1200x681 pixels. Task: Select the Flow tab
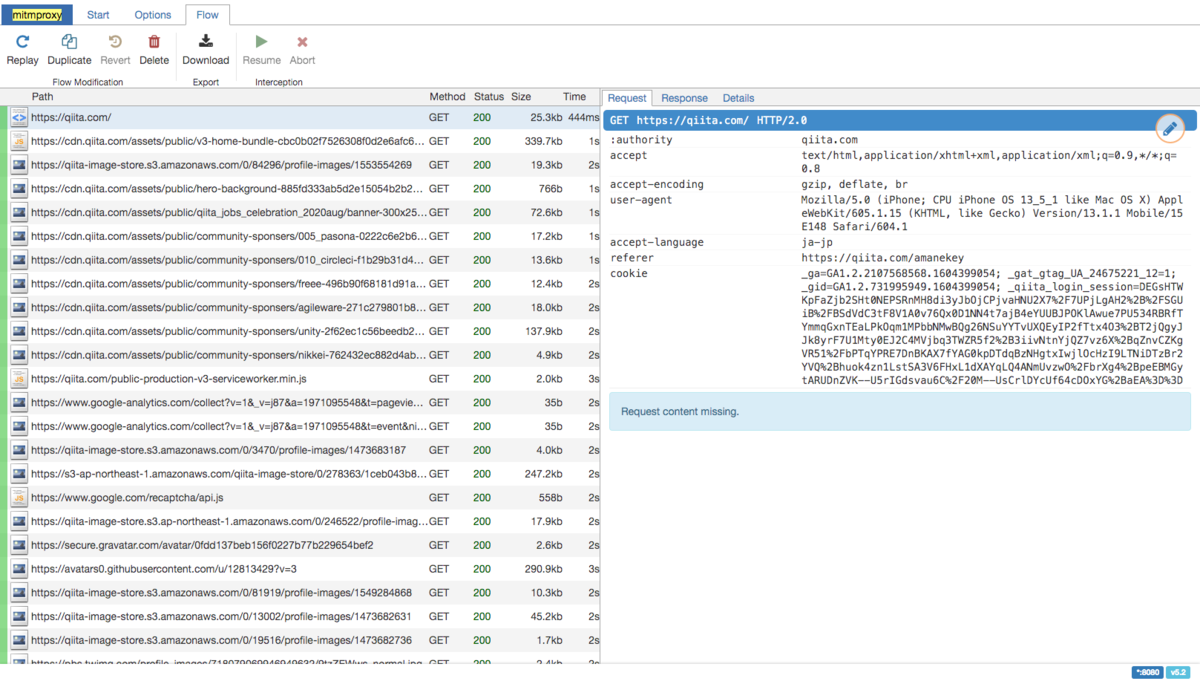207,15
